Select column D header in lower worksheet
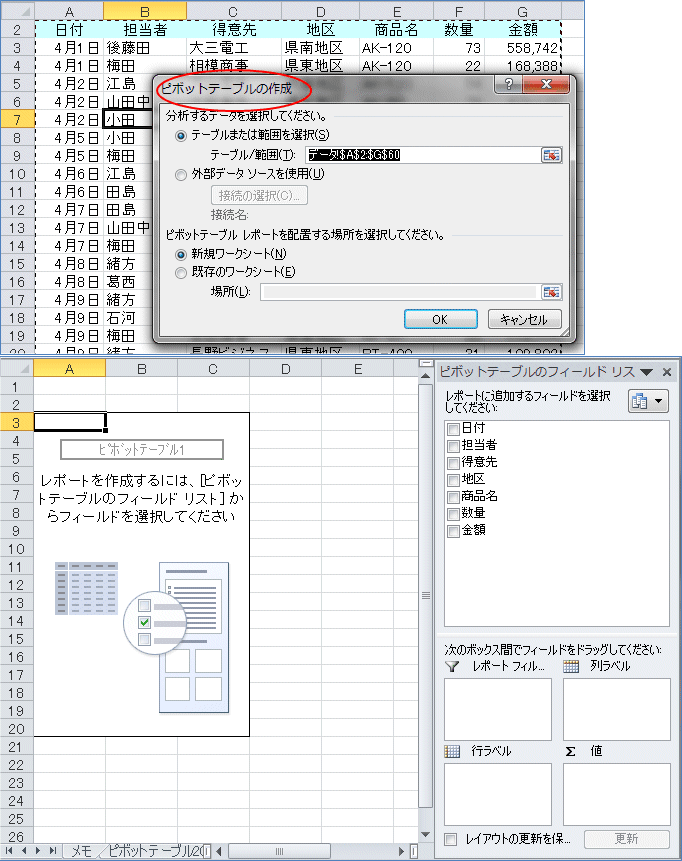The height and width of the screenshot is (861, 682). click(x=286, y=369)
